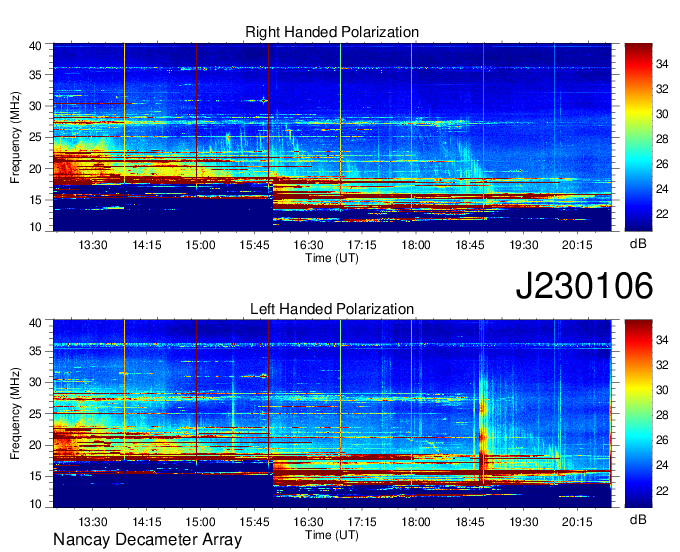Image resolution: width=680 pixels, height=552 pixels.
Task: Click the Right Handed Polarization title
Action: (332, 32)
